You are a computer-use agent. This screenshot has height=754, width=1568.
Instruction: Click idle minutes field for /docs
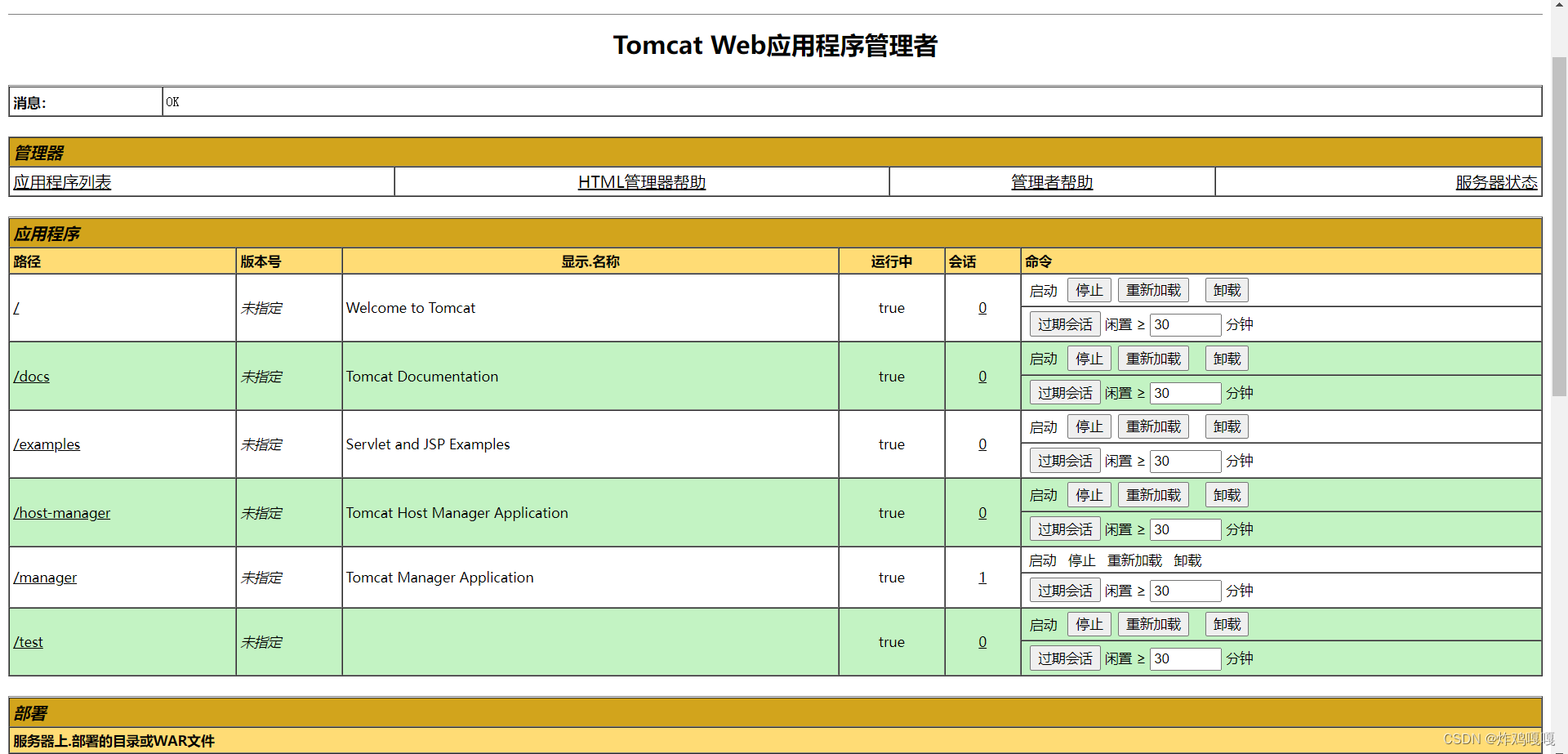[x=1186, y=393]
